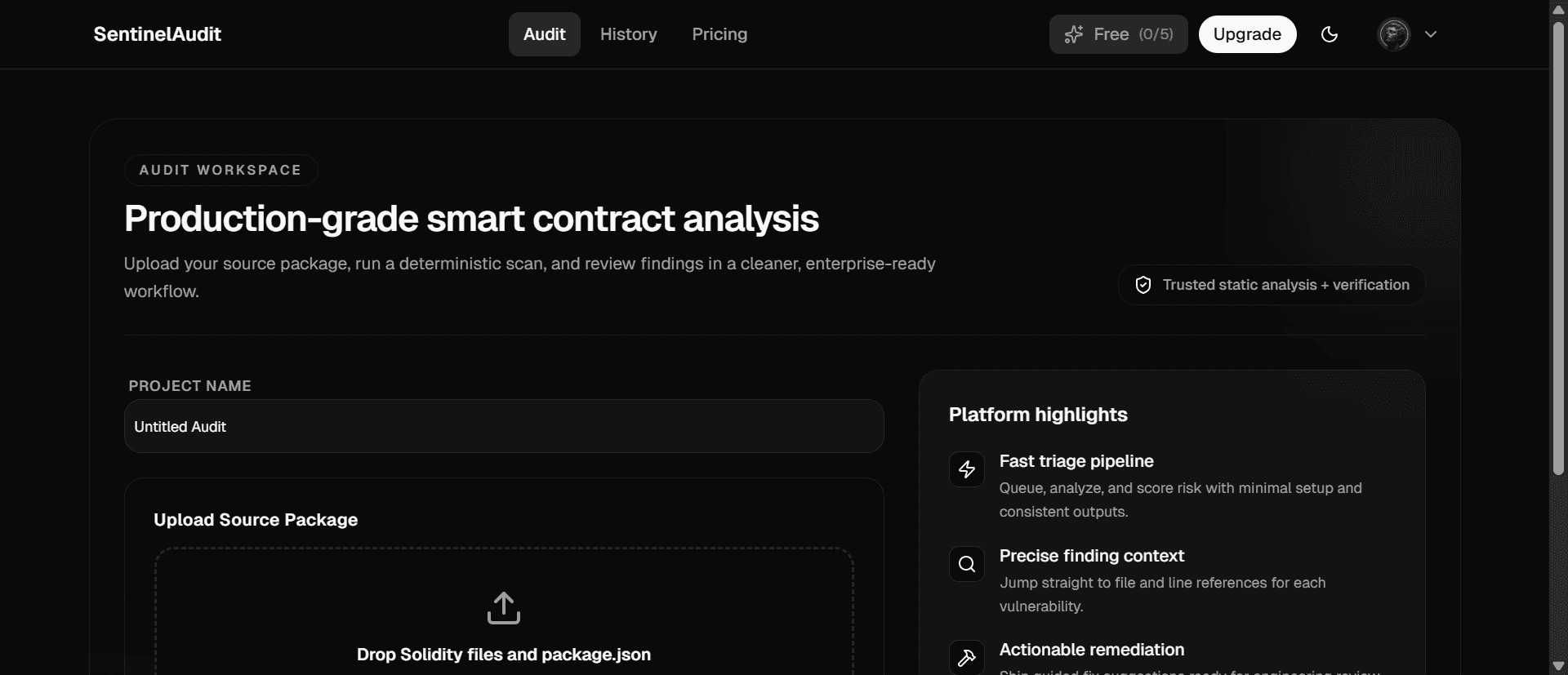Screen dimensions: 1568x675
Task: Select the Audit tab
Action: pos(545,34)
